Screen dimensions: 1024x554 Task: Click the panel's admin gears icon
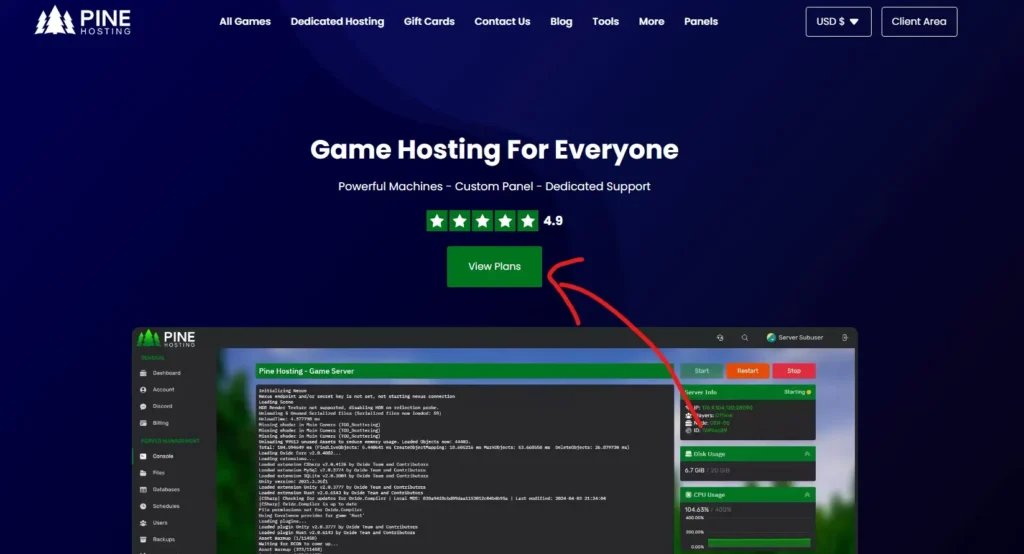pos(720,338)
